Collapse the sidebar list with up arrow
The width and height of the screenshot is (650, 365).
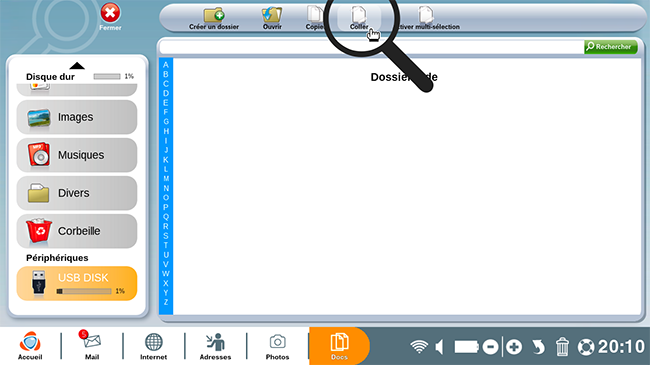[x=77, y=66]
